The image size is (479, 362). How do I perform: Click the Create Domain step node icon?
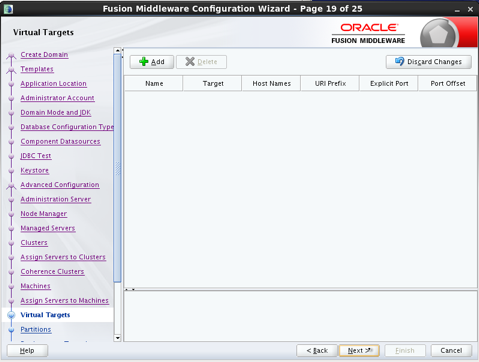pyautogui.click(x=11, y=56)
